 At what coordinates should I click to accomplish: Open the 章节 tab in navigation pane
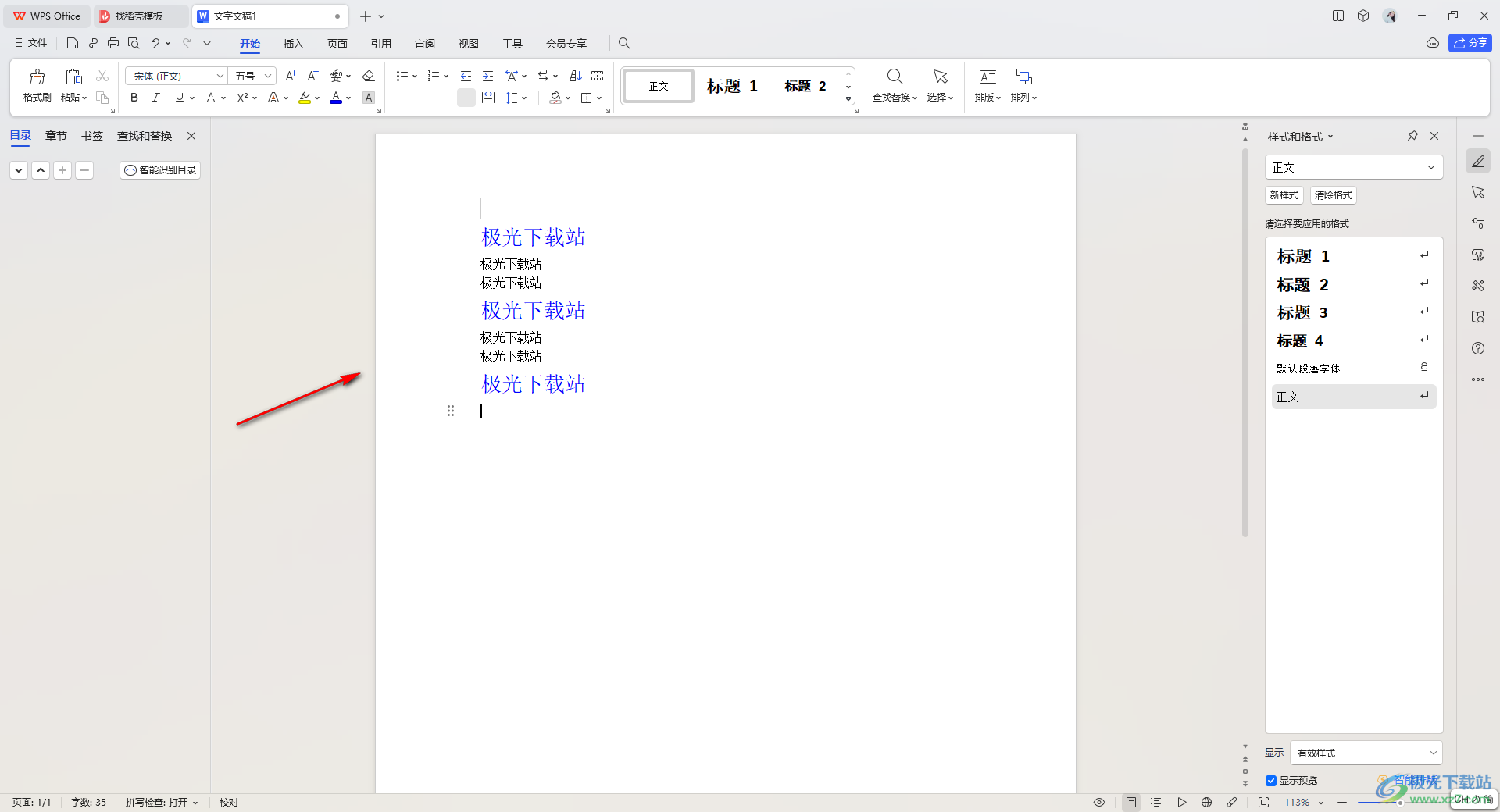(55, 136)
